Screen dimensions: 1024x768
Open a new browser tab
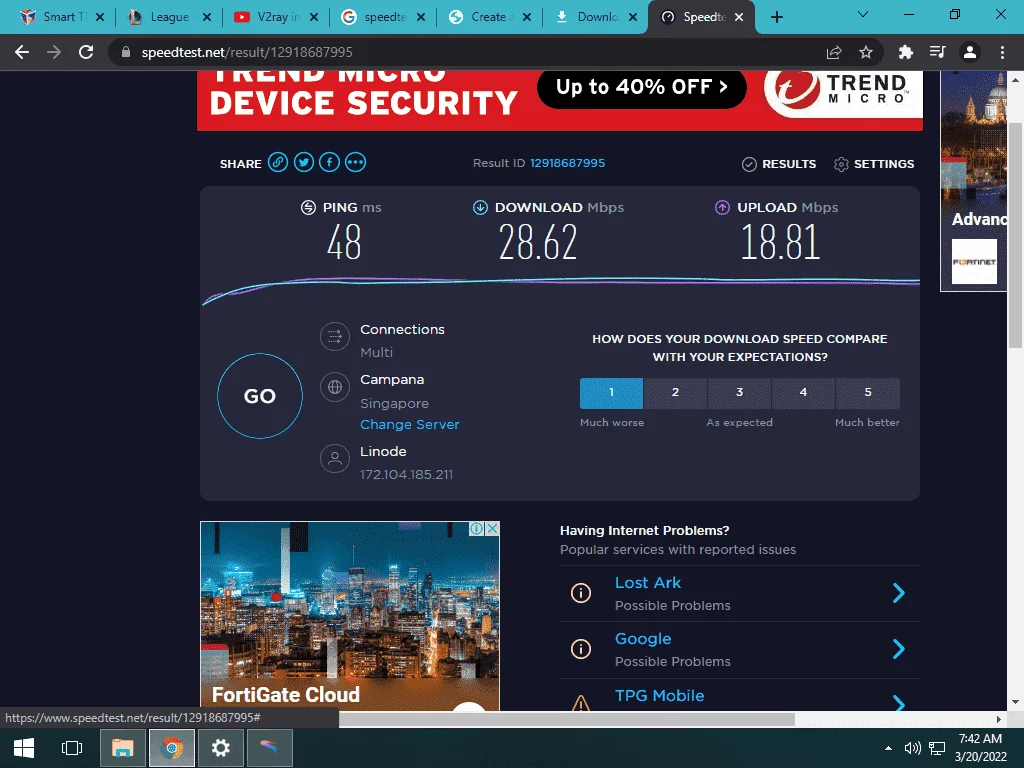[776, 17]
